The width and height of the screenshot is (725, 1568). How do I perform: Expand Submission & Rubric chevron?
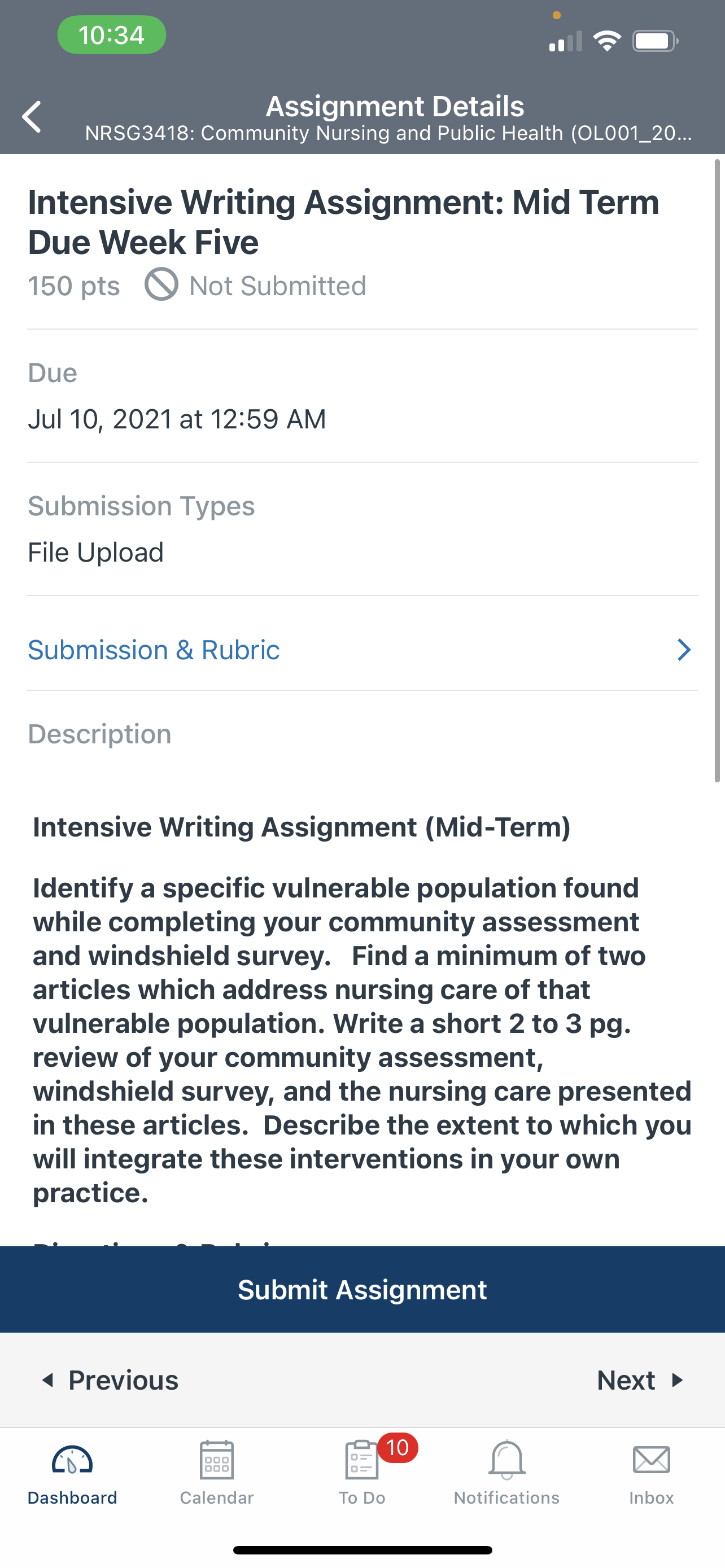coord(684,650)
